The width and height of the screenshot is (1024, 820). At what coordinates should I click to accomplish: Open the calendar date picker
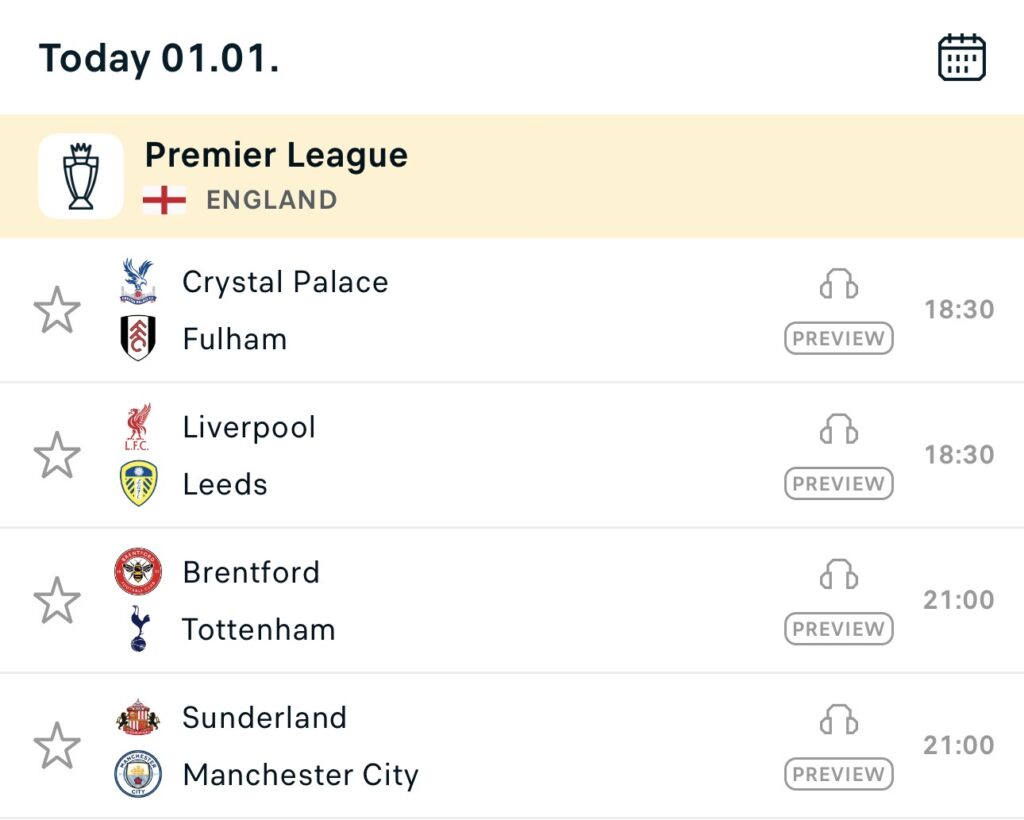point(961,58)
